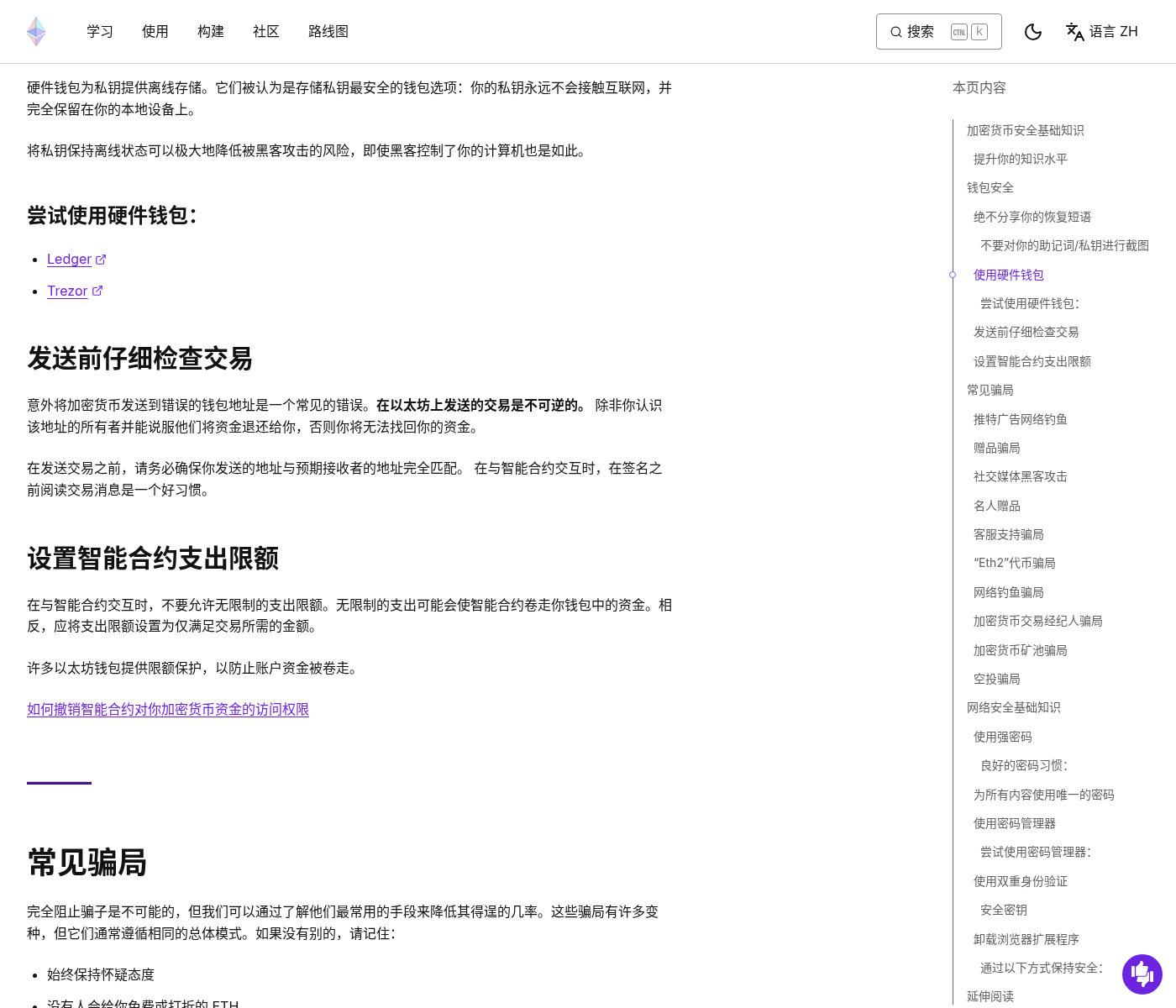
Task: Toggle dark mode with the moon icon
Action: [1033, 32]
